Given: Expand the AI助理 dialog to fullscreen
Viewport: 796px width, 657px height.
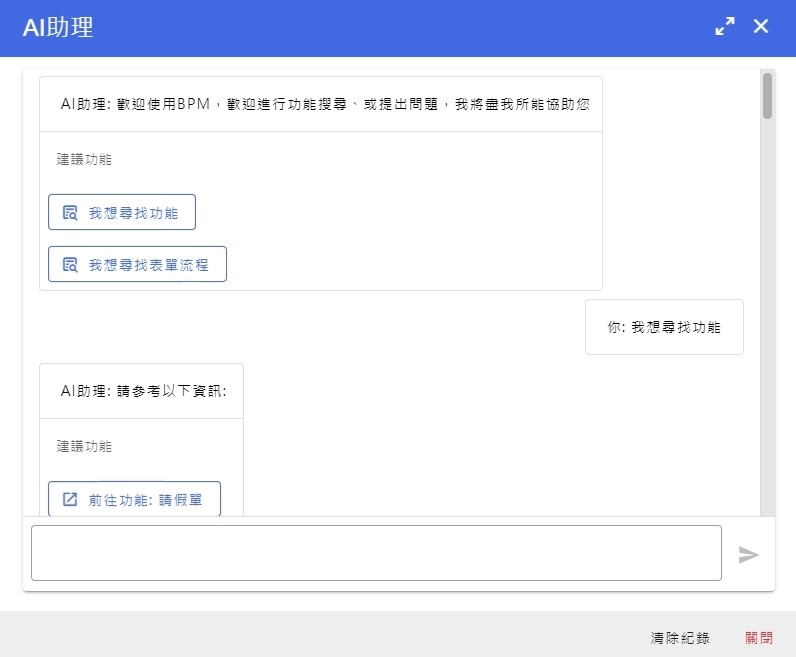Looking at the screenshot, I should [x=724, y=26].
